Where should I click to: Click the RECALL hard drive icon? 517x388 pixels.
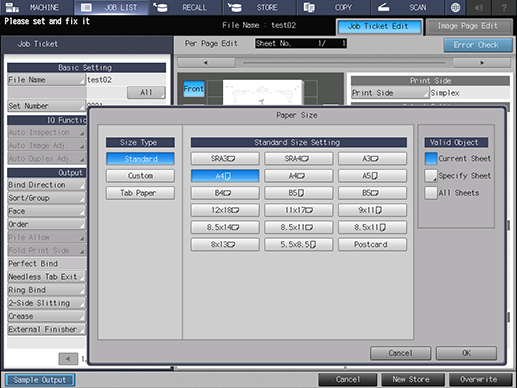point(160,7)
